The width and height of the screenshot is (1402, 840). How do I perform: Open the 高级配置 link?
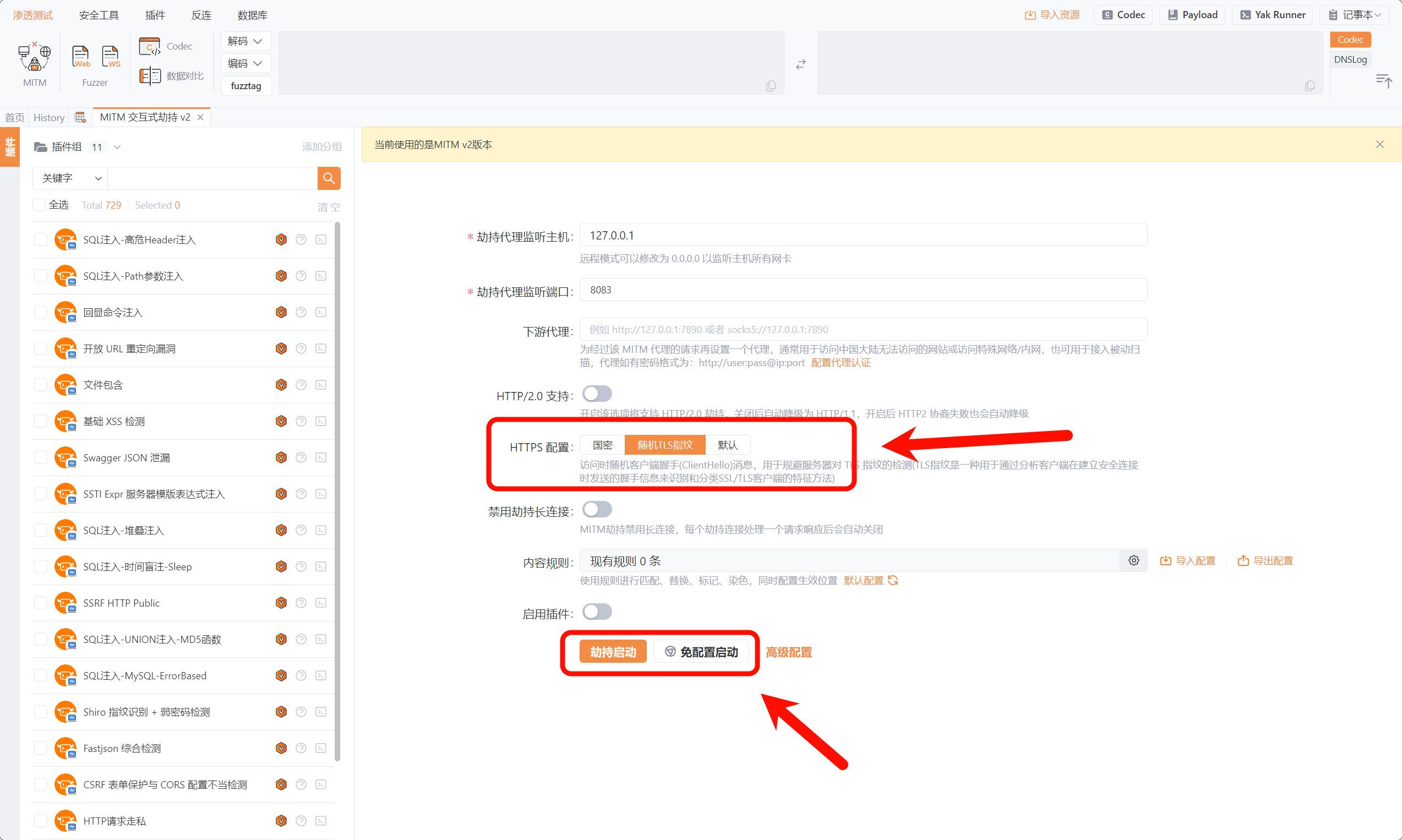point(788,652)
